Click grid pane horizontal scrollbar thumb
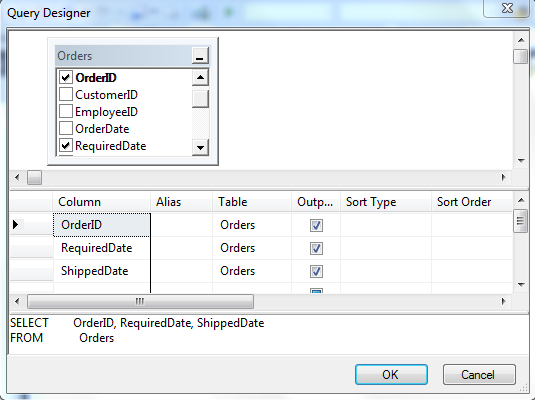The image size is (535, 400). pyautogui.click(x=140, y=301)
